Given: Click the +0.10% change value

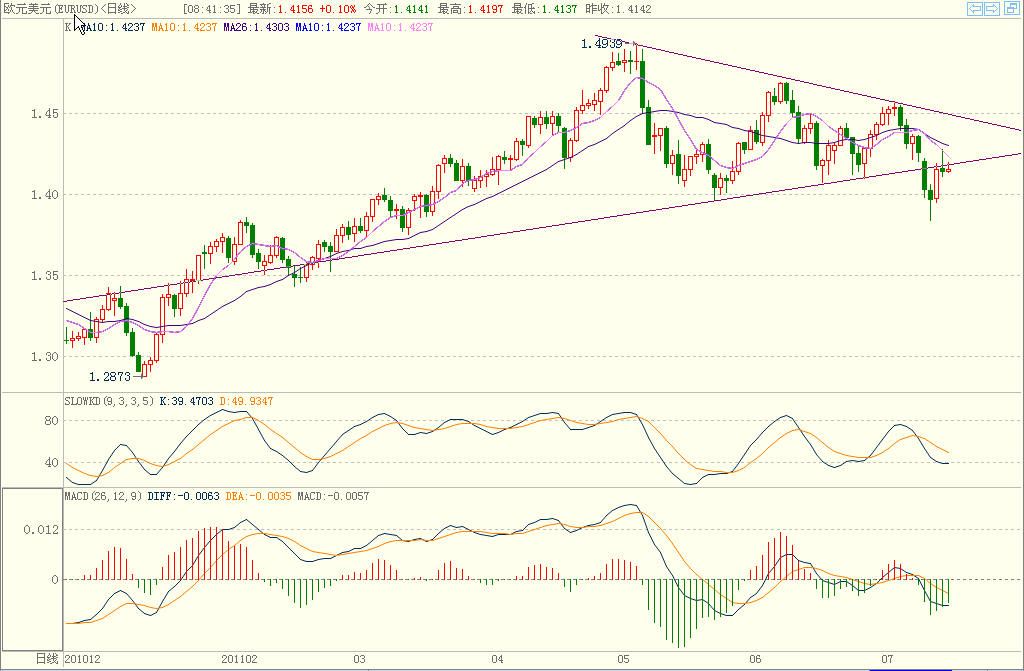Looking at the screenshot, I should (x=338, y=9).
